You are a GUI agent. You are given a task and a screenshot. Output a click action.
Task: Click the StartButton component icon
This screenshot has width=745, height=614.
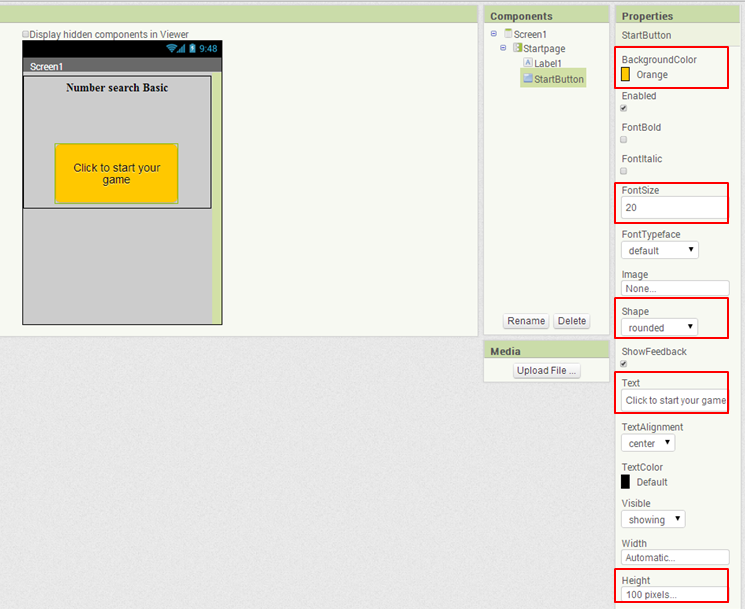point(527,78)
